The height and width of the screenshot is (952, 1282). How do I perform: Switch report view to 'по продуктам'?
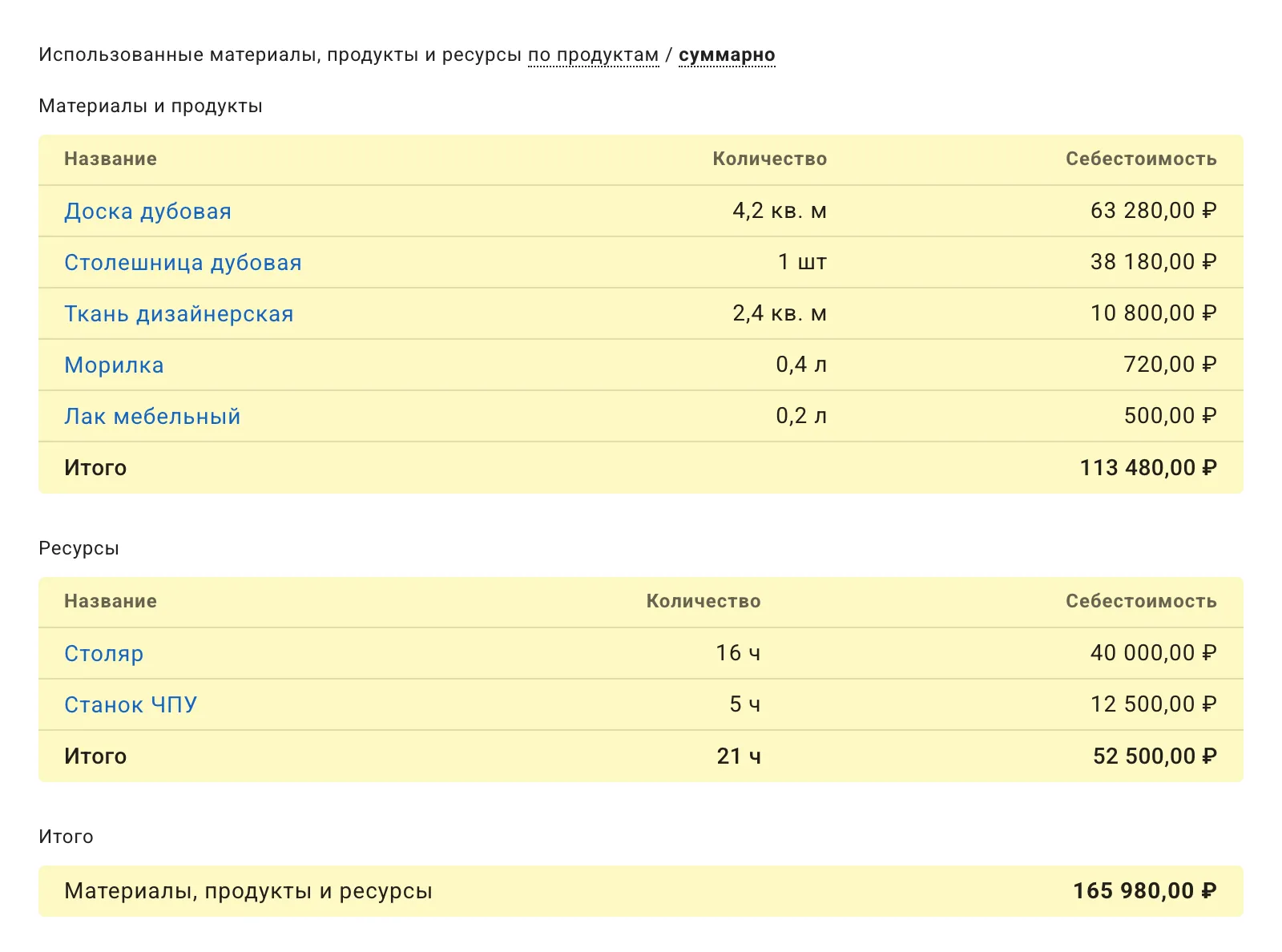pos(591,54)
